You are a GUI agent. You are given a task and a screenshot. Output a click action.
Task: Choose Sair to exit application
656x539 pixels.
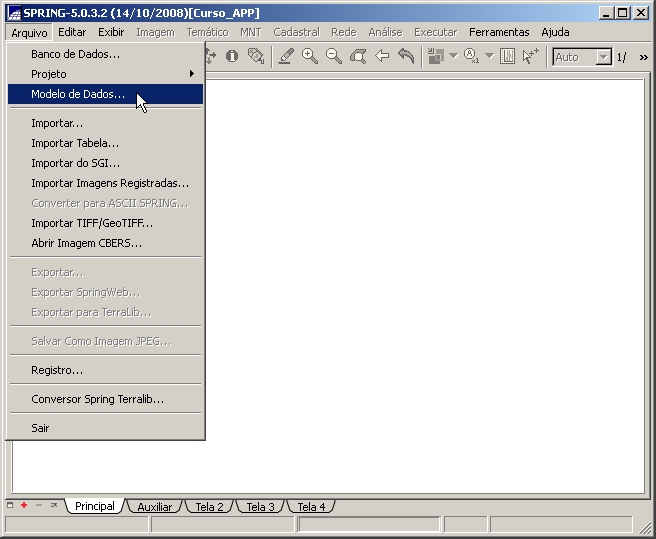point(40,428)
